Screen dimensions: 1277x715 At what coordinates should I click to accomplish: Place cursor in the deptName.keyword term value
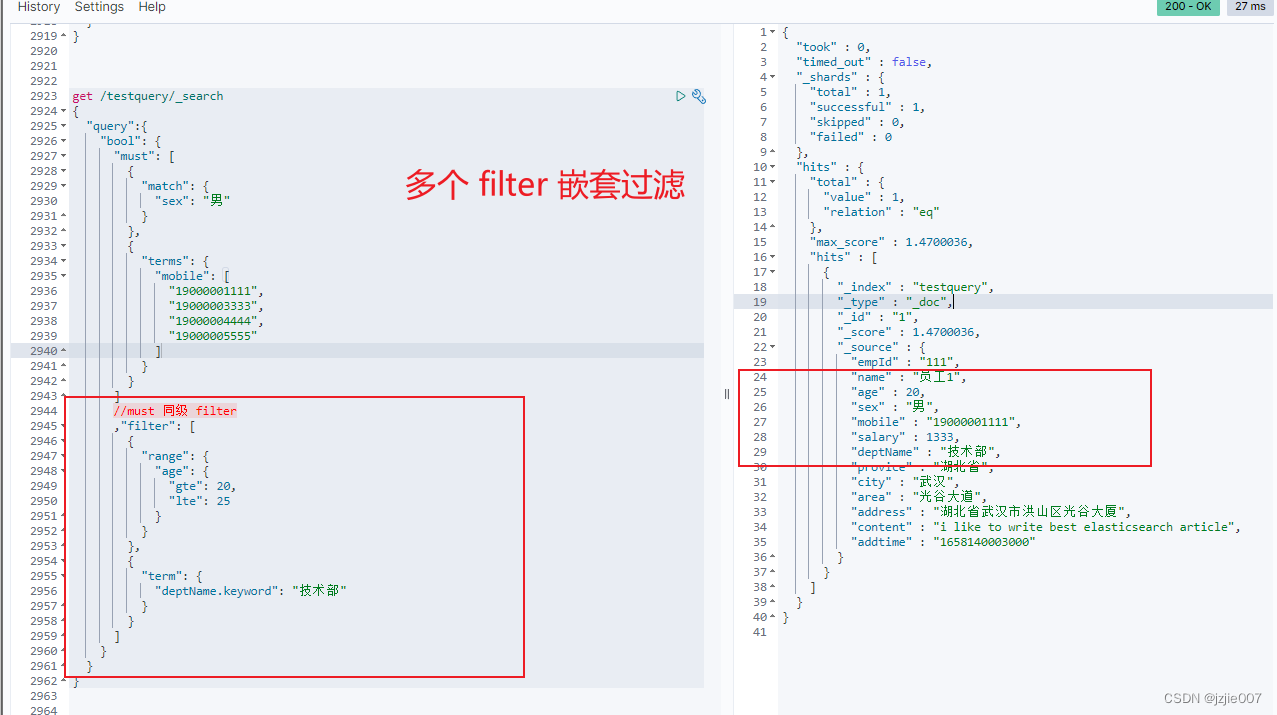tap(318, 590)
